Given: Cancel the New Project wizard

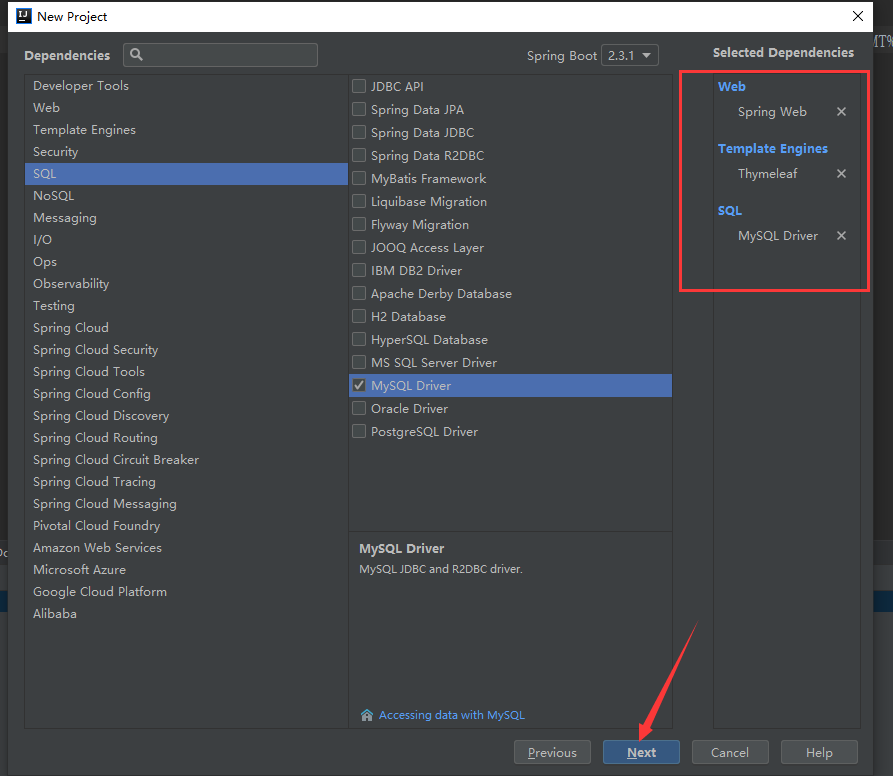Looking at the screenshot, I should pos(730,752).
